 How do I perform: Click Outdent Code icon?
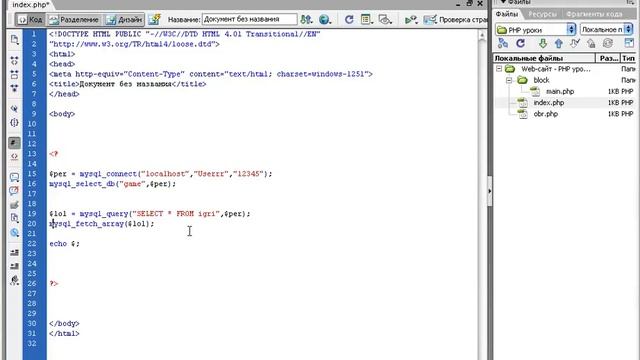[x=14, y=266]
